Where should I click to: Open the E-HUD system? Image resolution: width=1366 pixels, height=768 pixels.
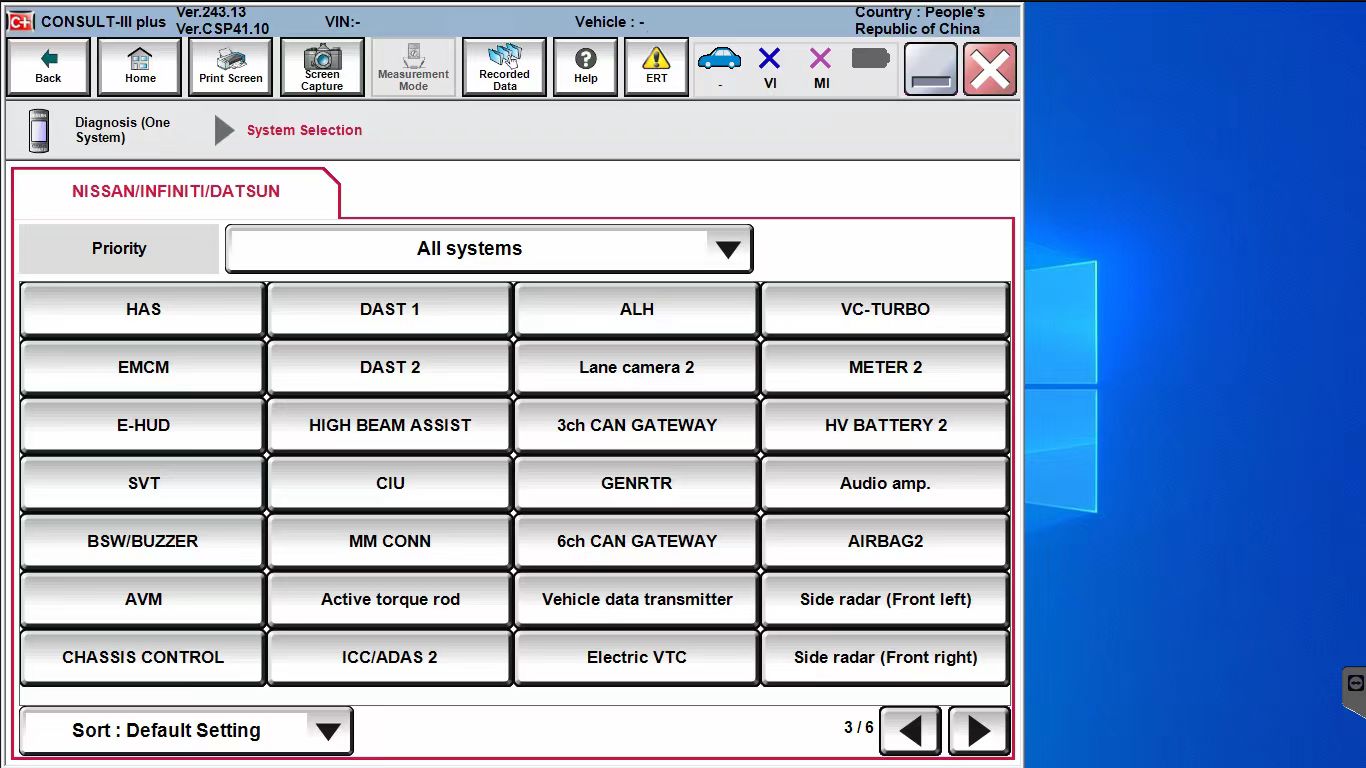pos(143,426)
